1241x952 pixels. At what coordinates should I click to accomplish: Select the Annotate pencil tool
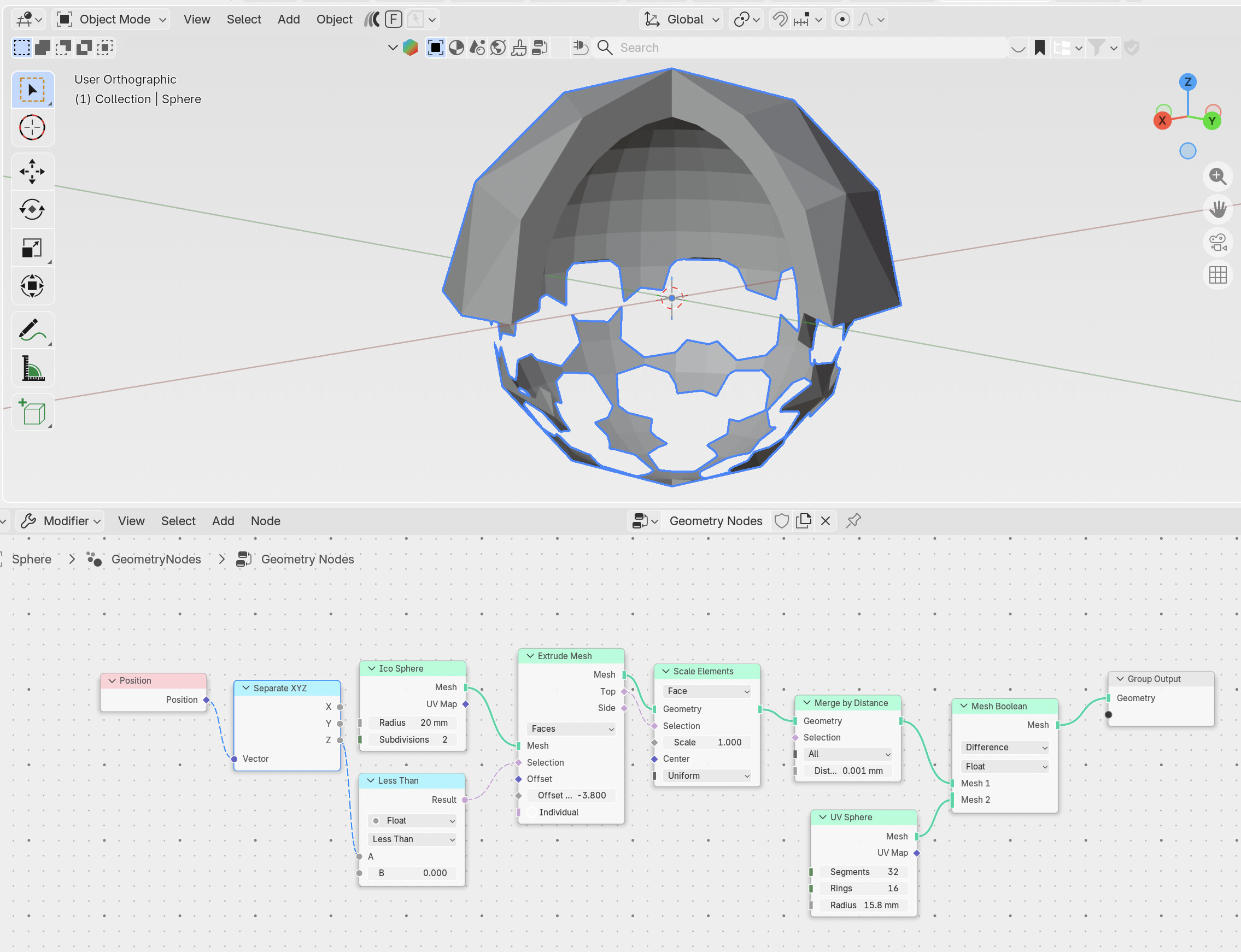[32, 330]
